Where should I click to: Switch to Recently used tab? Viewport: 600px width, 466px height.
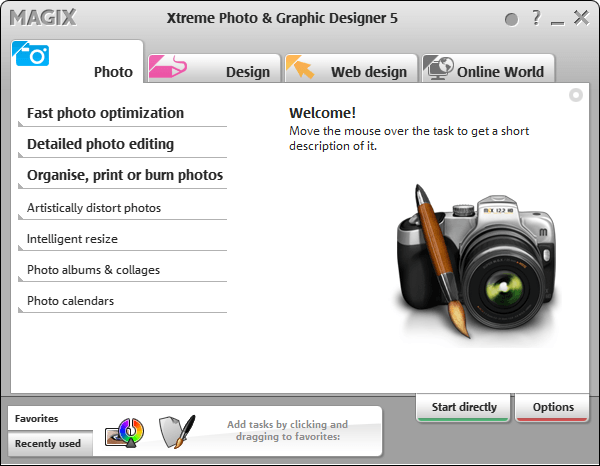click(x=50, y=443)
